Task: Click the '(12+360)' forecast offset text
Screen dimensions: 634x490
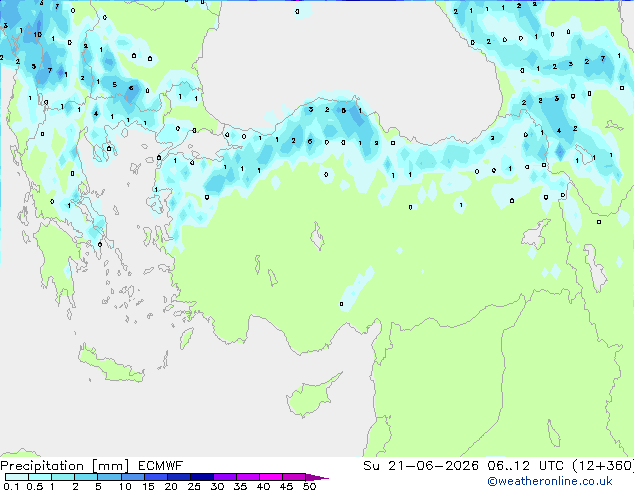Action: [x=603, y=466]
